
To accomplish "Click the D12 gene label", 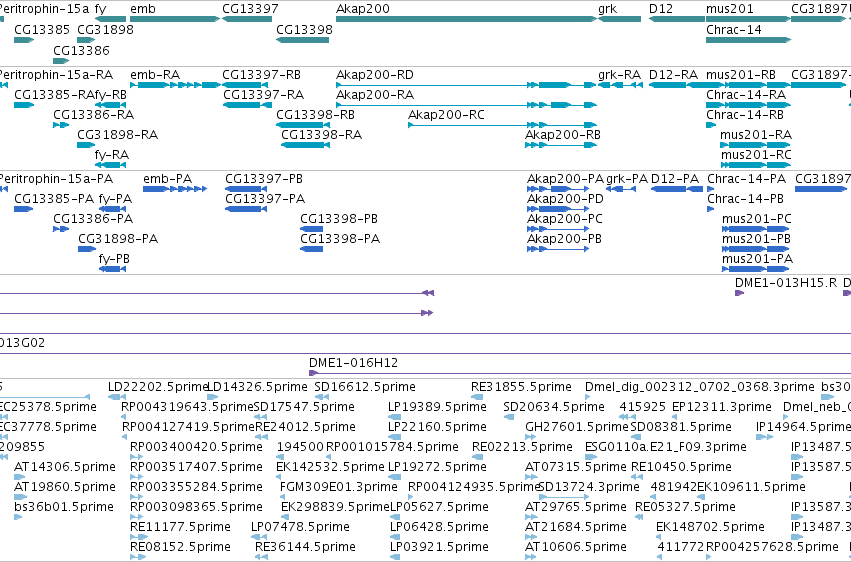I will 661,9.
